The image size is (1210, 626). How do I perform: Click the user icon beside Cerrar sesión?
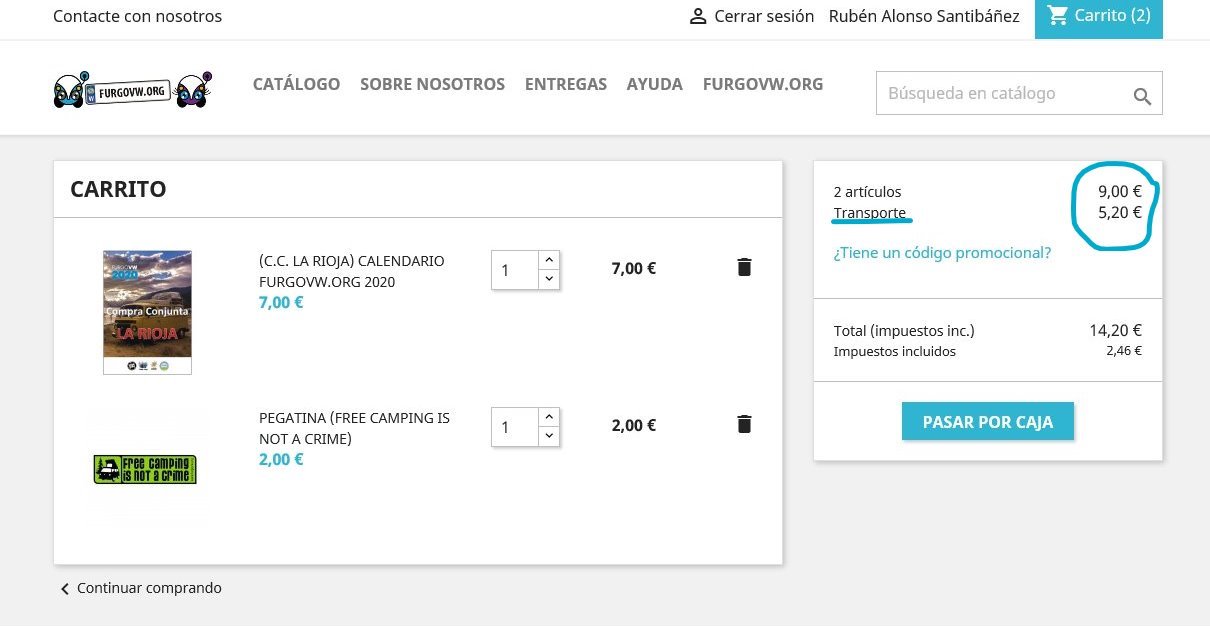(699, 16)
